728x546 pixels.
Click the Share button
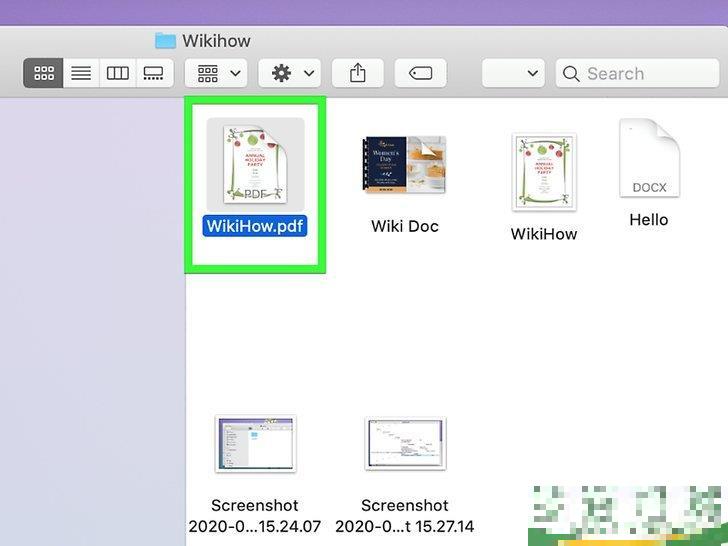(358, 73)
